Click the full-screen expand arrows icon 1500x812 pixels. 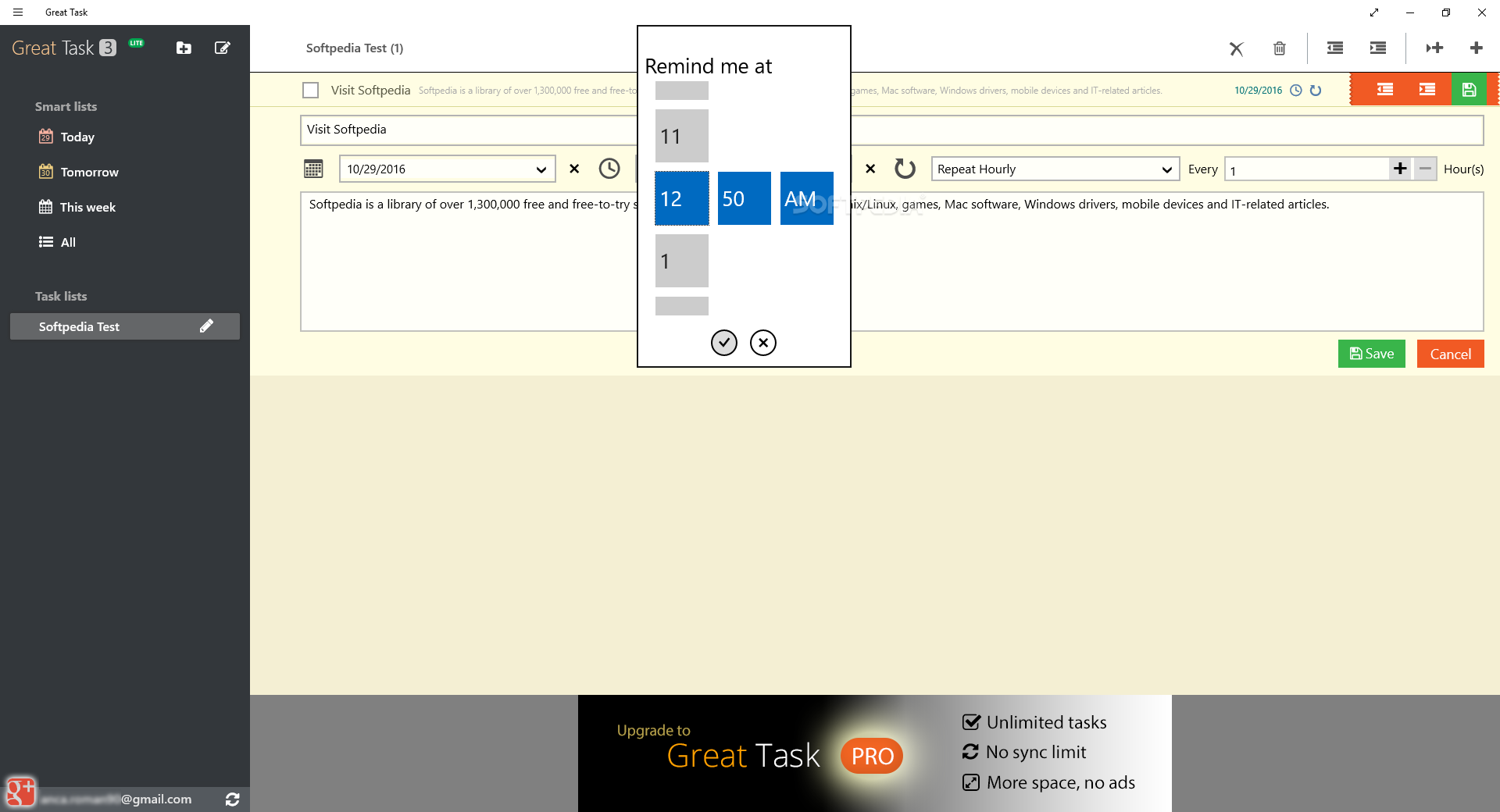click(1374, 12)
